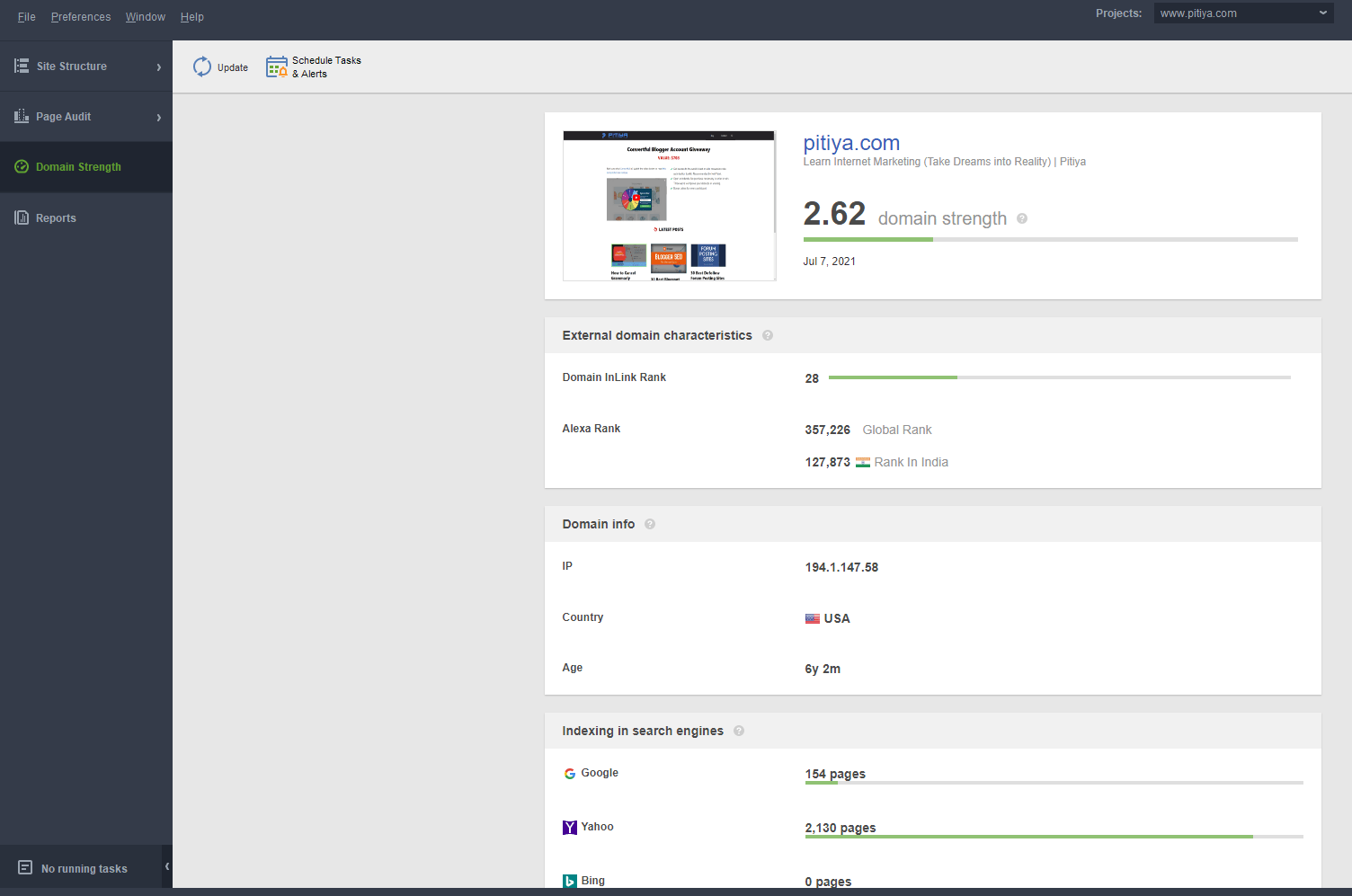Select Domain Strength in the sidebar
The height and width of the screenshot is (896, 1352).
click(x=86, y=166)
